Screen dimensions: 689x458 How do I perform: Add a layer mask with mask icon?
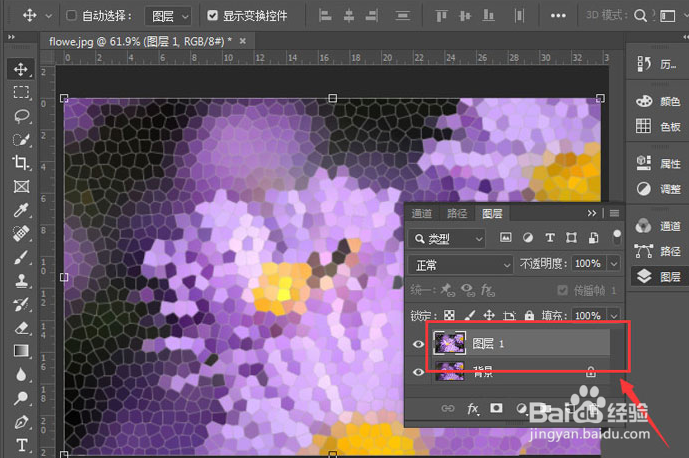click(497, 408)
